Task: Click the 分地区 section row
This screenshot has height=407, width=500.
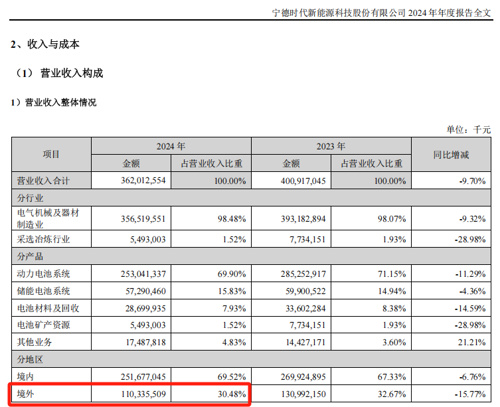Action: pyautogui.click(x=251, y=359)
